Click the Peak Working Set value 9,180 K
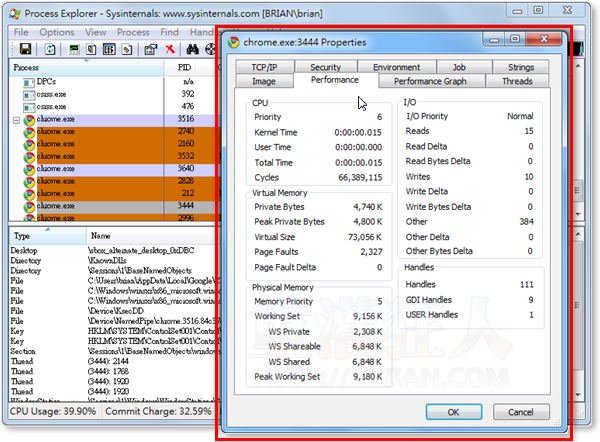600x442 pixels. [x=367, y=377]
